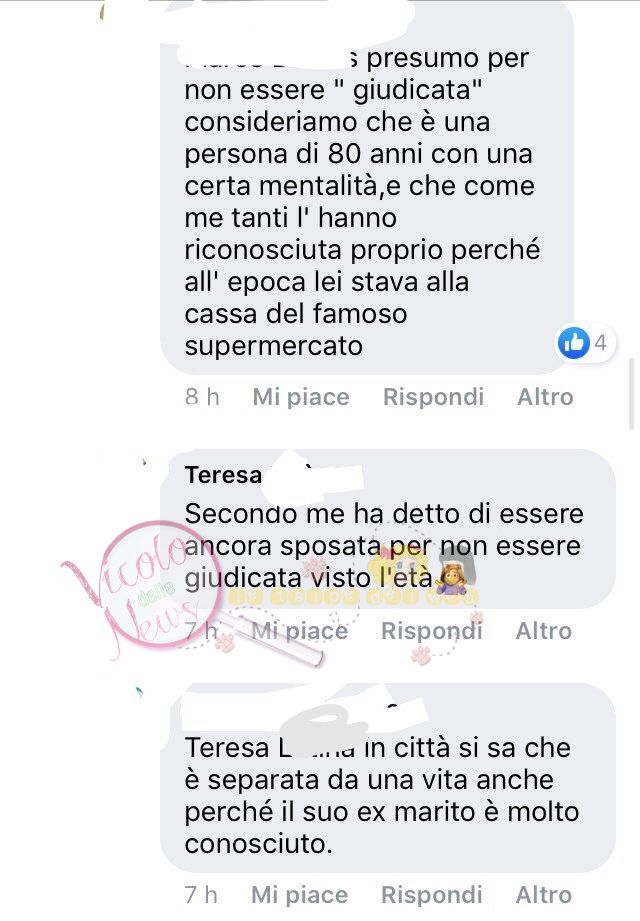640x921 pixels.
Task: Click the woman emoji in Teresa's comment
Action: point(450,577)
